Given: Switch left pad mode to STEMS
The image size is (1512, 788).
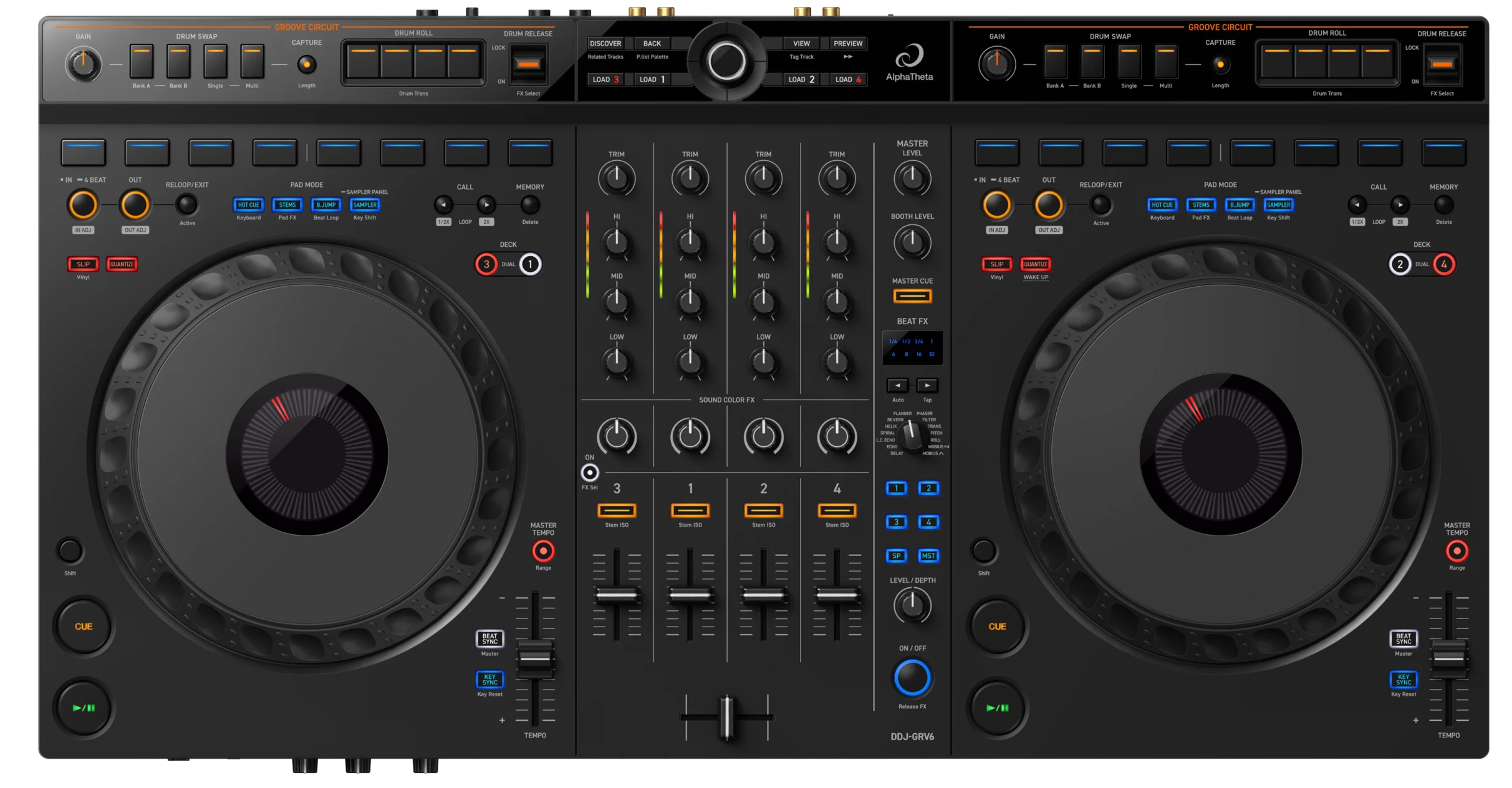Looking at the screenshot, I should 287,205.
